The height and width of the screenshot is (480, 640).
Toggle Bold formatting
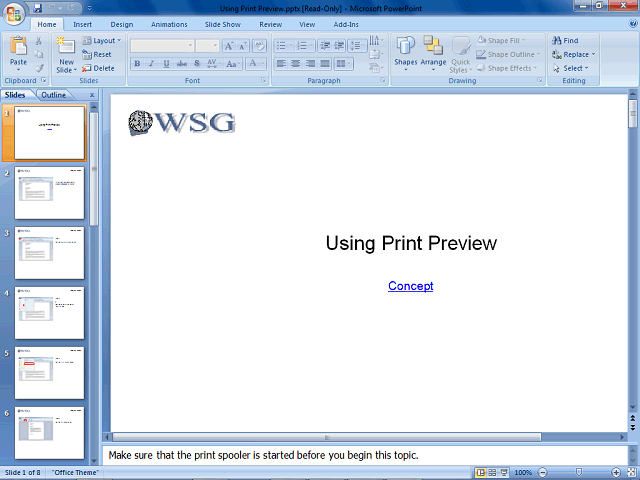coord(137,64)
